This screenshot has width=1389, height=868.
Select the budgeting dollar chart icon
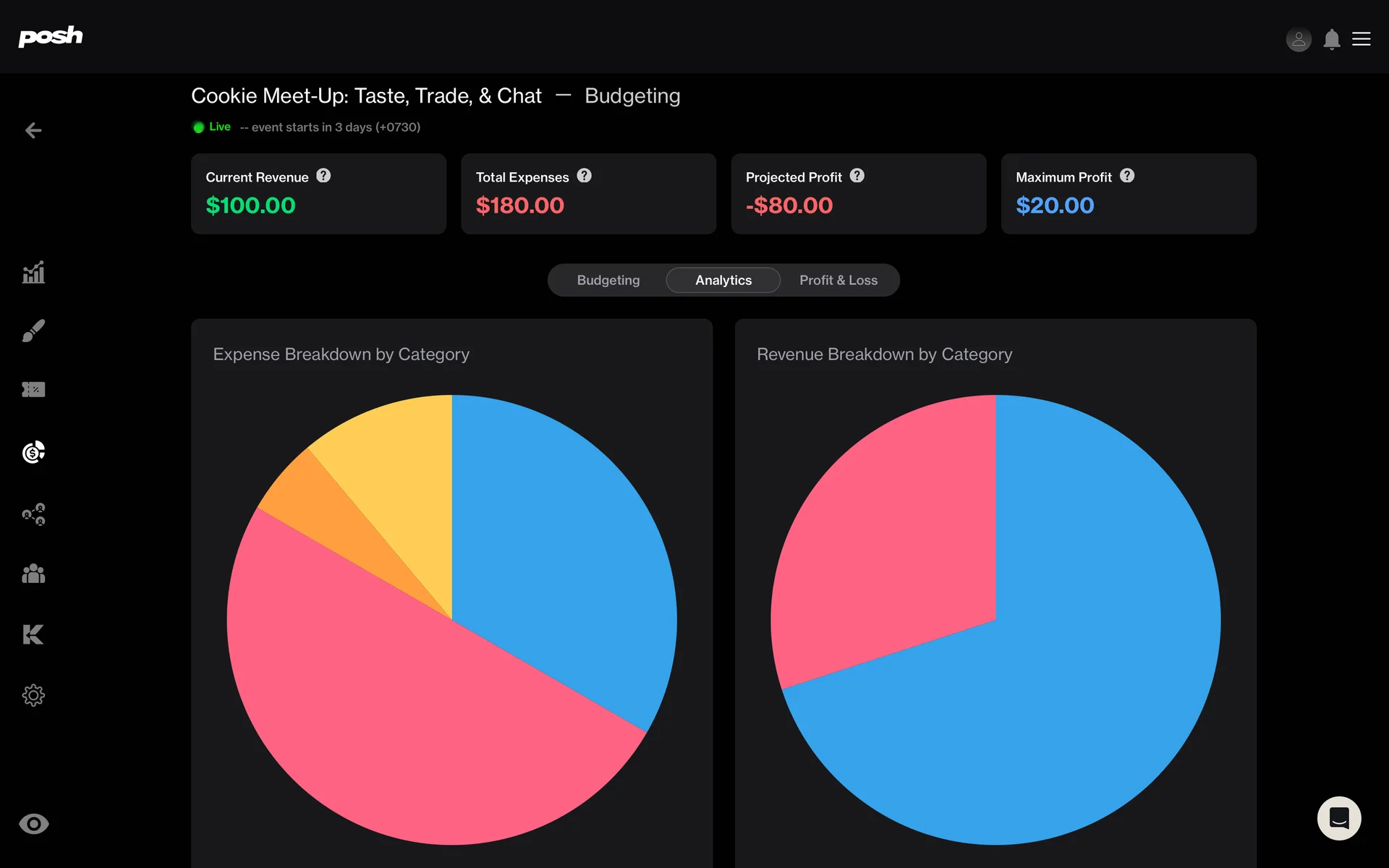[x=33, y=452]
